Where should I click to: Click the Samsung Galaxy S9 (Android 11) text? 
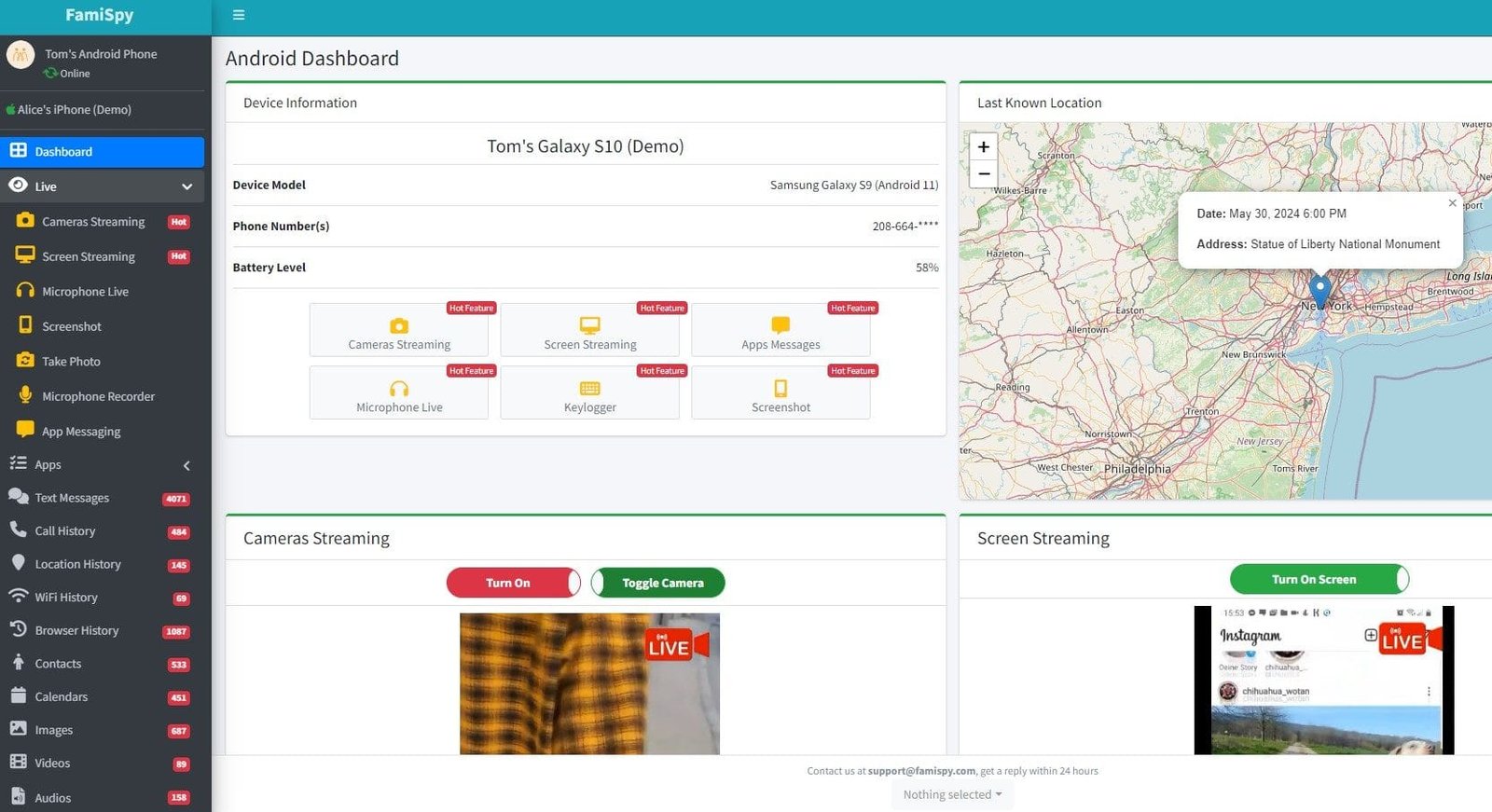(x=854, y=186)
